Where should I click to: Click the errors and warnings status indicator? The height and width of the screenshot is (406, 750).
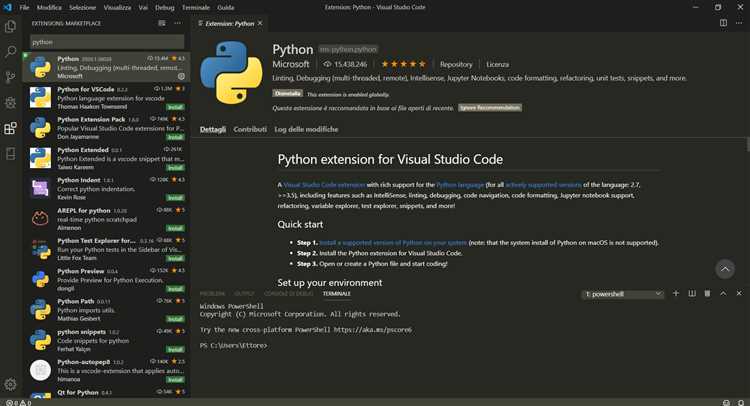coord(19,403)
